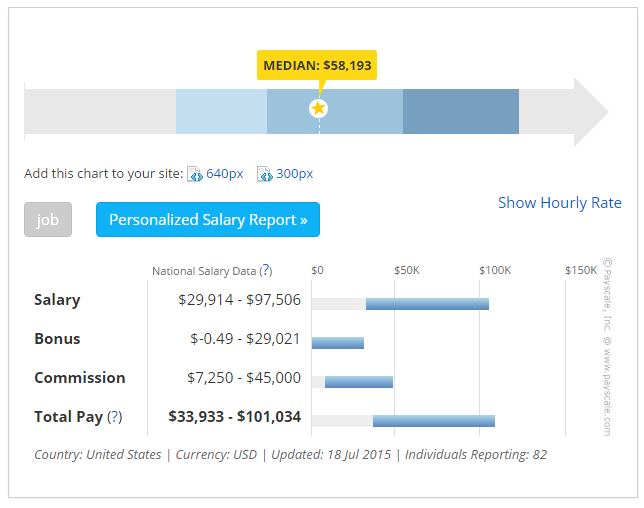644x508 pixels.
Task: Click the Updated: 18 Jul 2015 text
Action: tap(331, 455)
